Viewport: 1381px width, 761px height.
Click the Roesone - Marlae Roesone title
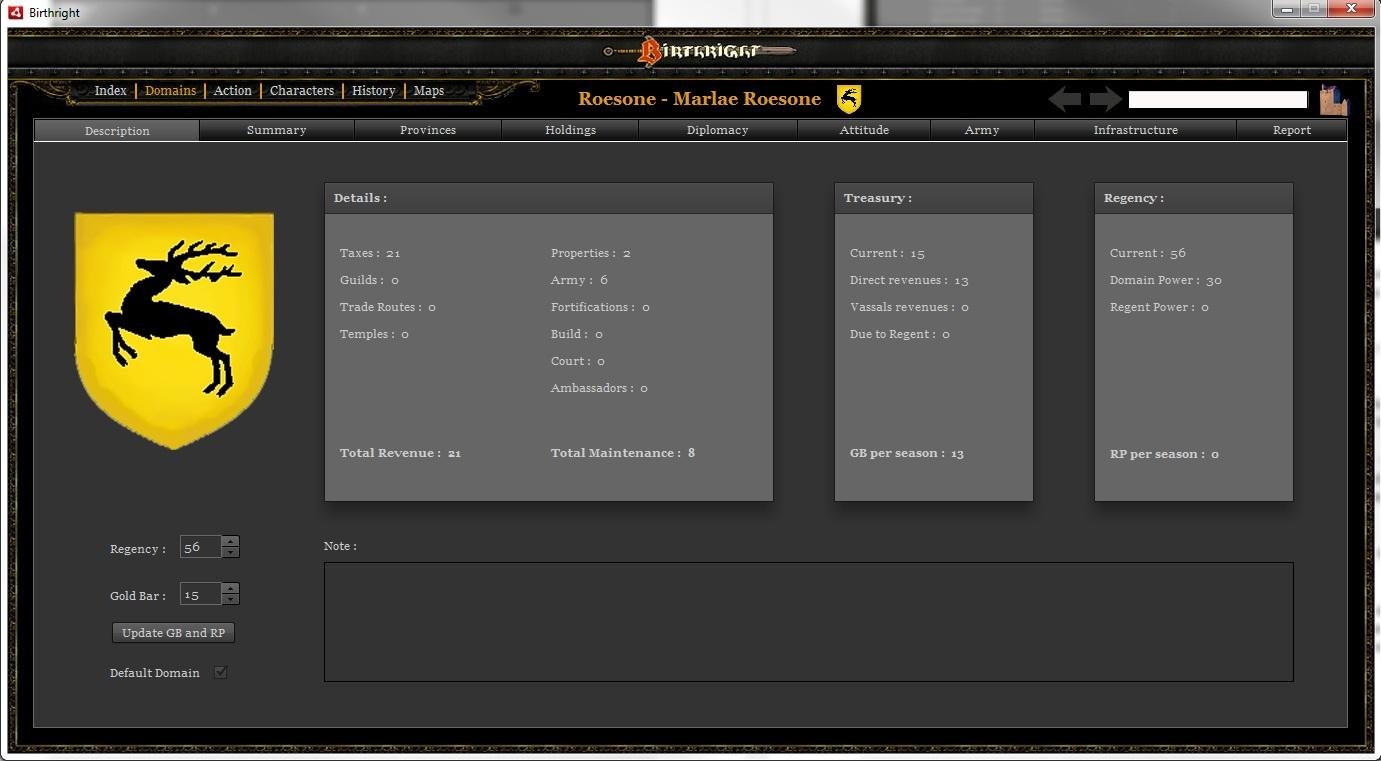point(699,99)
